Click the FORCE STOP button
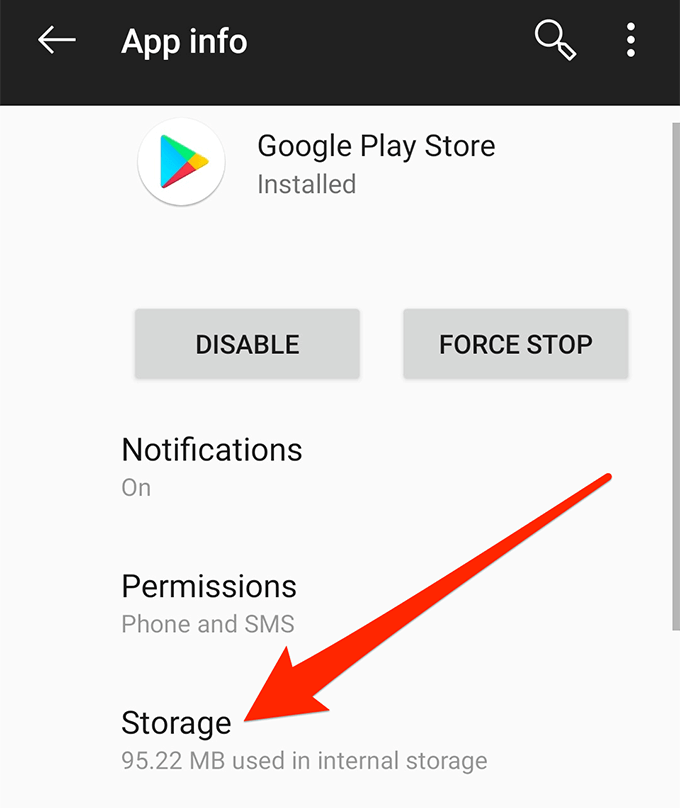This screenshot has width=680, height=808. tap(516, 344)
